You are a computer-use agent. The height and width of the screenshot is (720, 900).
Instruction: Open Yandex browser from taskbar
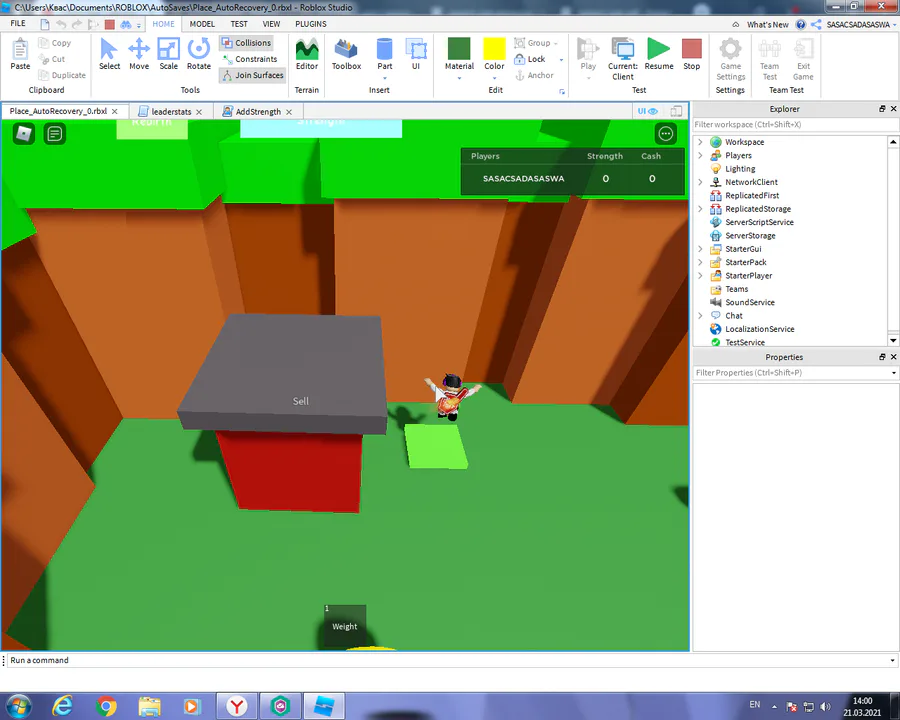click(x=236, y=706)
